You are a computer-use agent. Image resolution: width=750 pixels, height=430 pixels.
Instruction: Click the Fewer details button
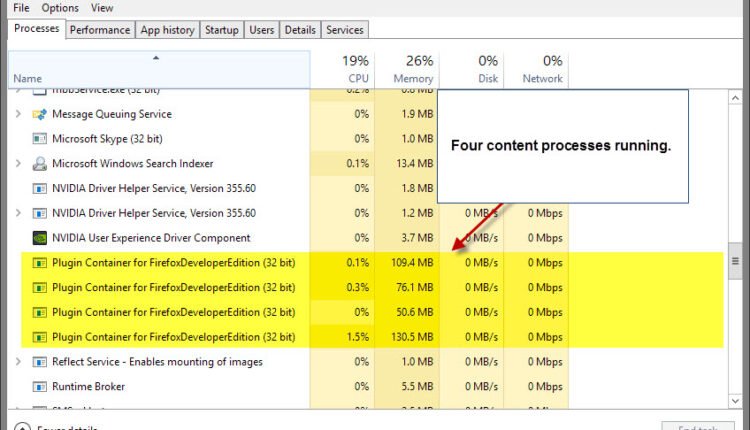(x=56, y=427)
